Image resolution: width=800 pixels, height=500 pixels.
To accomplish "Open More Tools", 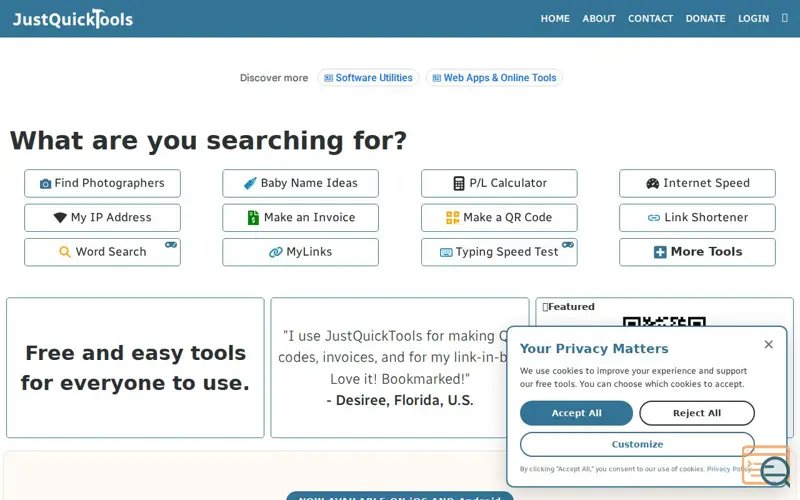I will point(697,252).
